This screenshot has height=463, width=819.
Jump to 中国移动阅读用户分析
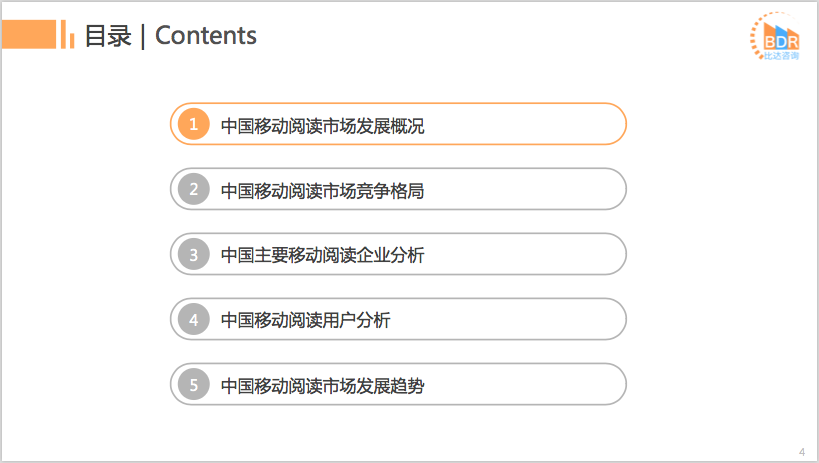pyautogui.click(x=305, y=321)
